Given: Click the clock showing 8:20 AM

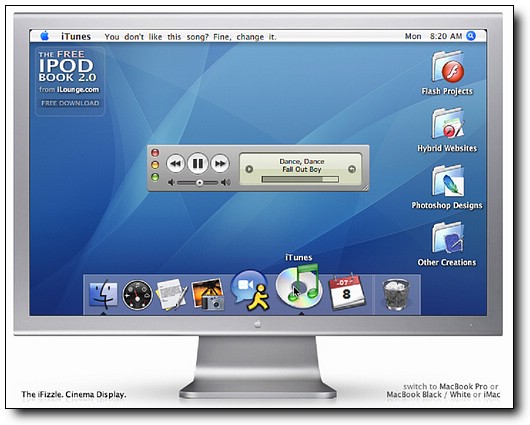Looking at the screenshot, I should (x=446, y=36).
